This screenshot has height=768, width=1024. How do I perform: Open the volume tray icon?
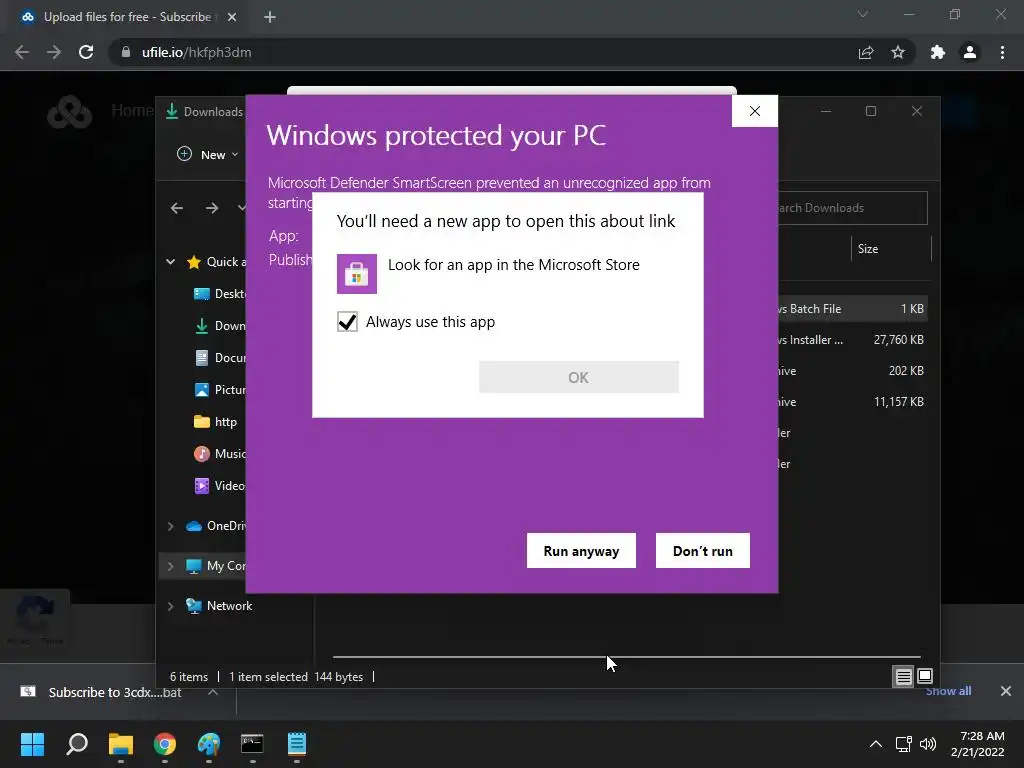[x=927, y=744]
